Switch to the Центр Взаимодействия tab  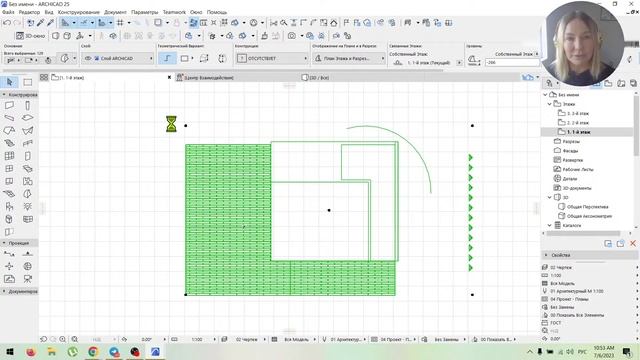click(x=205, y=78)
